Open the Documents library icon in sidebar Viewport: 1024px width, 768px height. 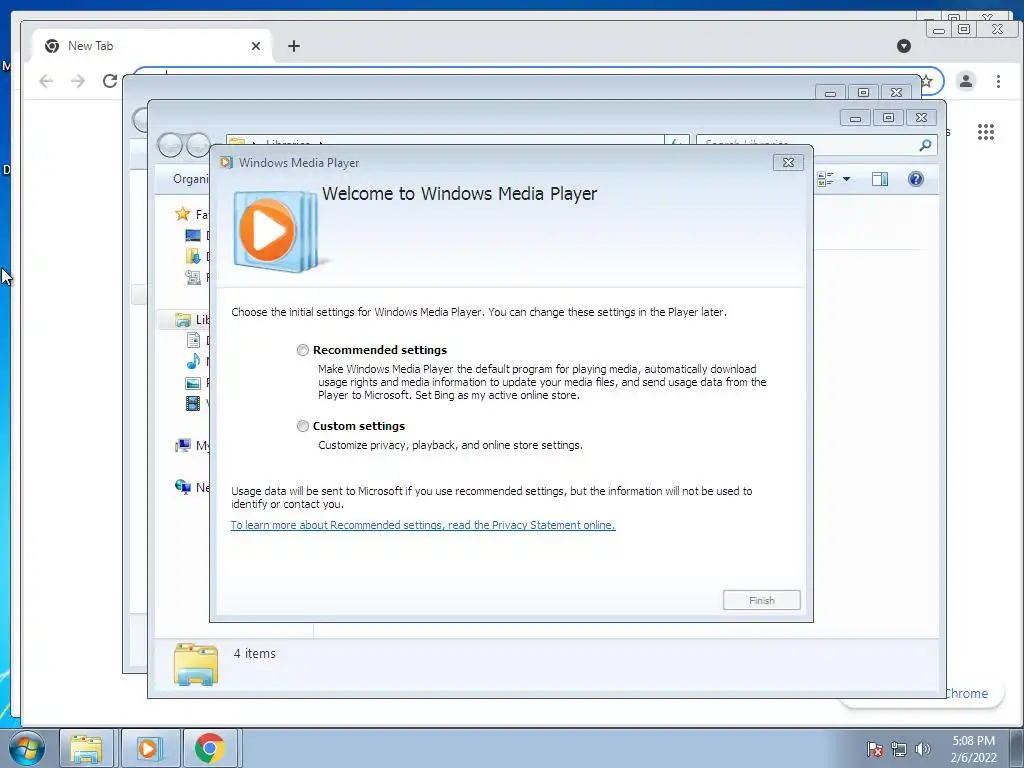point(193,340)
